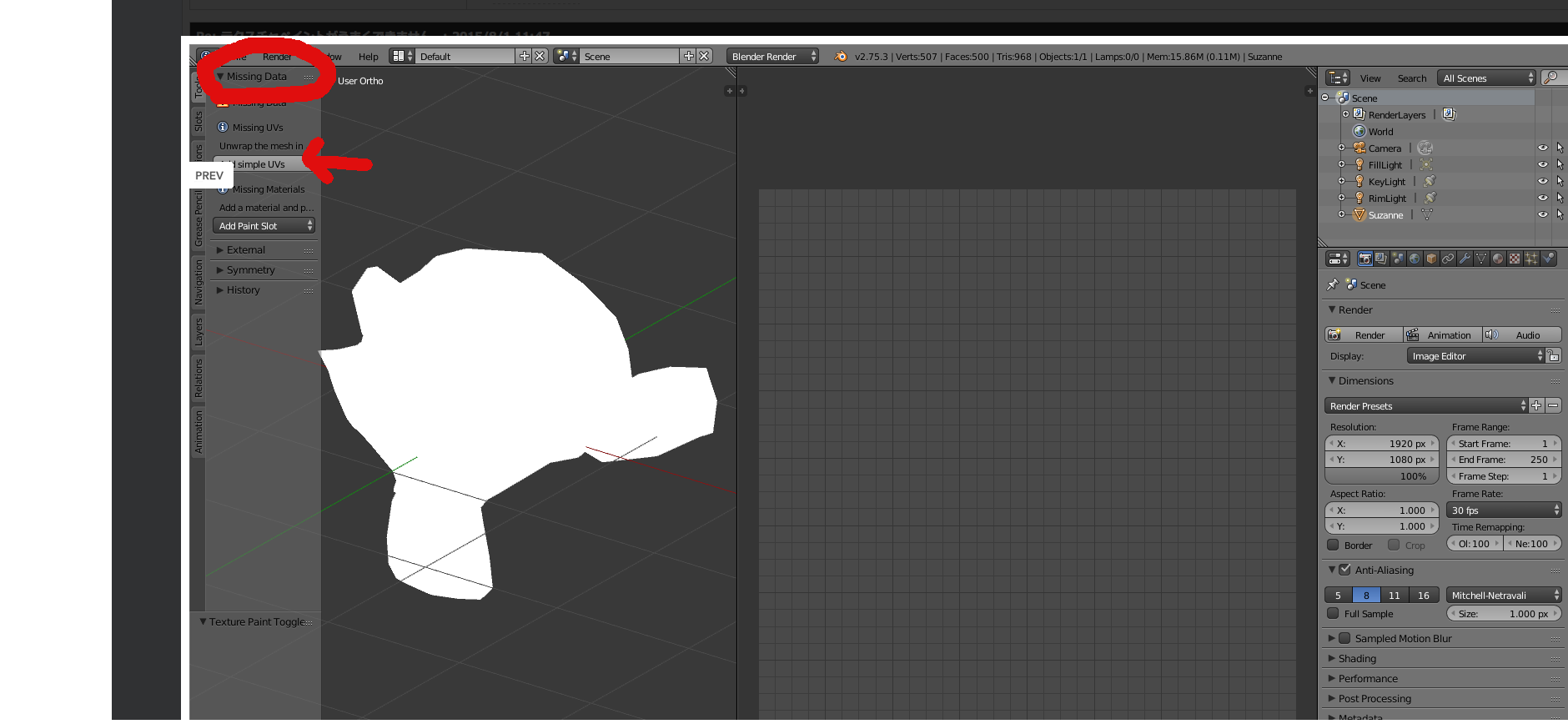The height and width of the screenshot is (724, 1568).
Task: Click the render display new window icon
Action: [1554, 356]
